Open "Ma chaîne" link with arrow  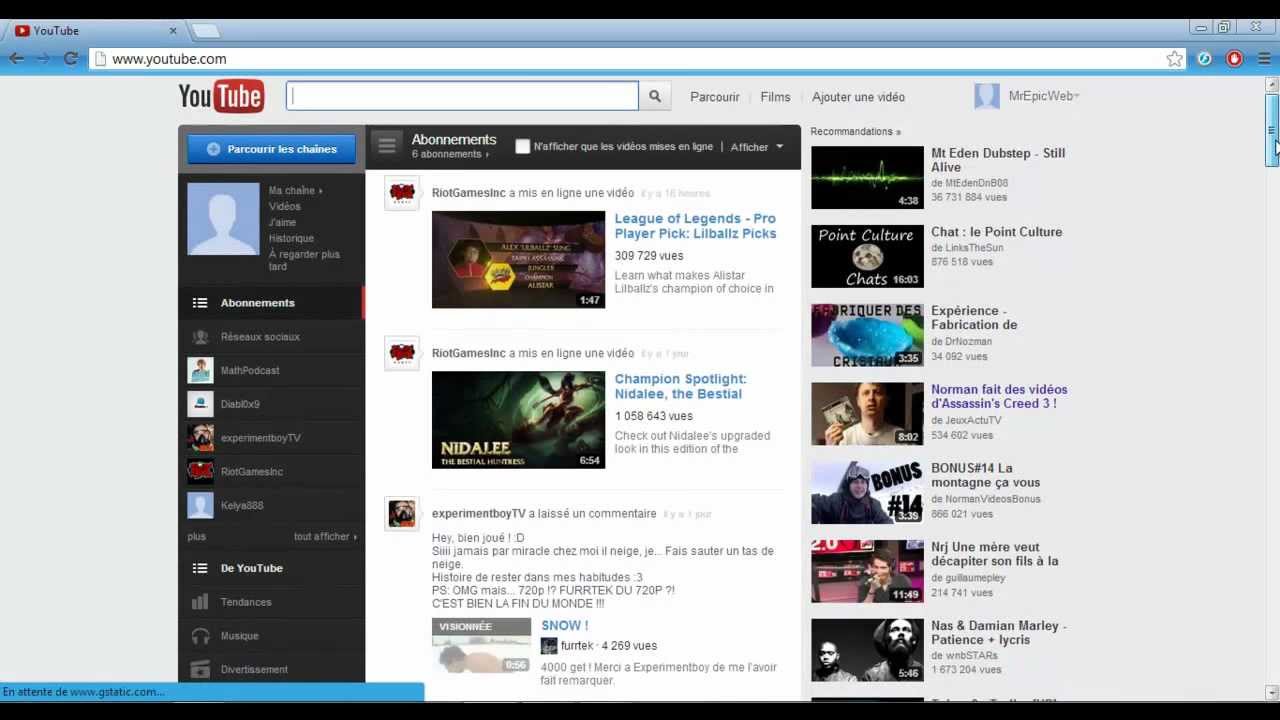click(x=295, y=191)
